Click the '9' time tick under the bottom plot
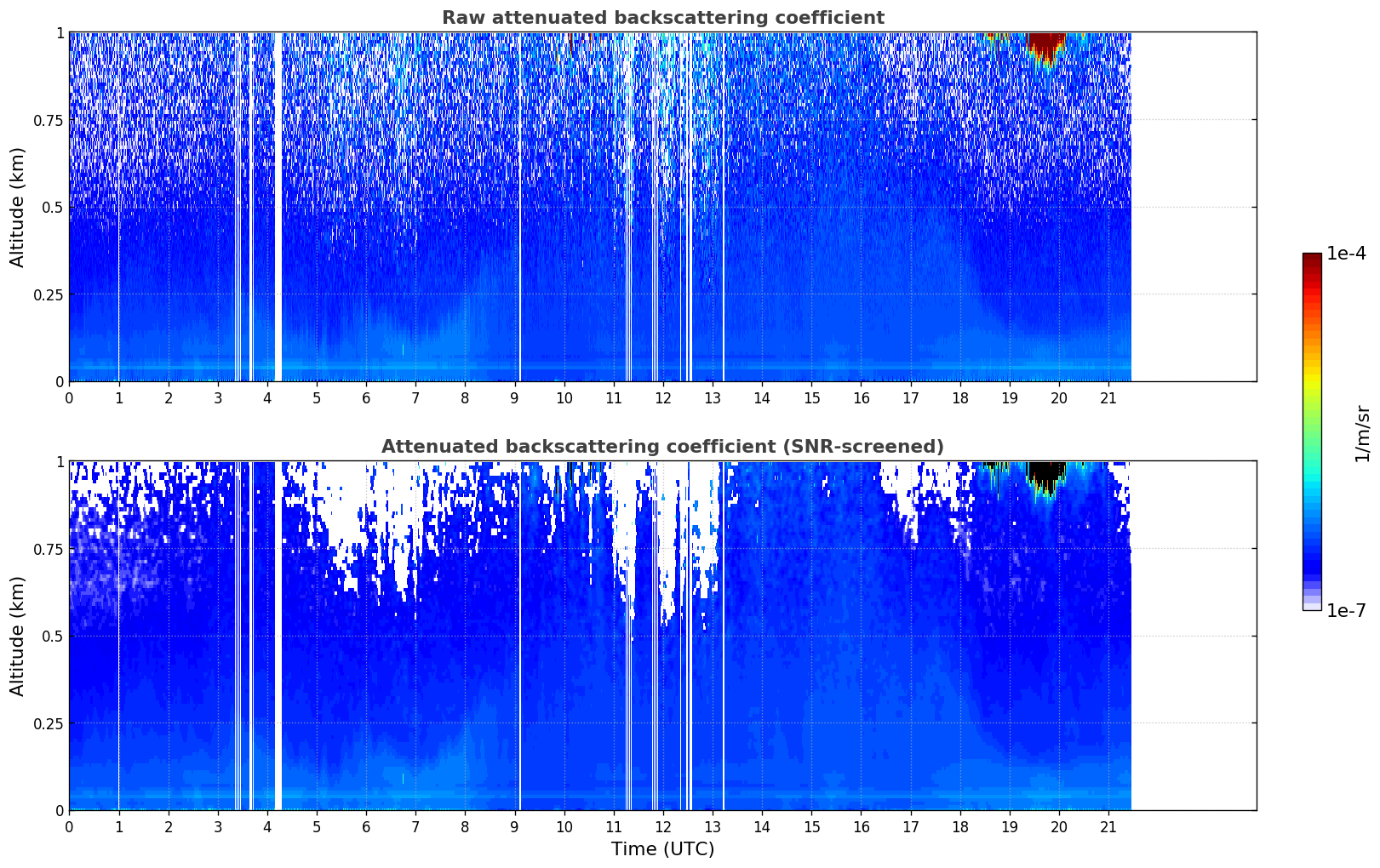 coord(514,826)
